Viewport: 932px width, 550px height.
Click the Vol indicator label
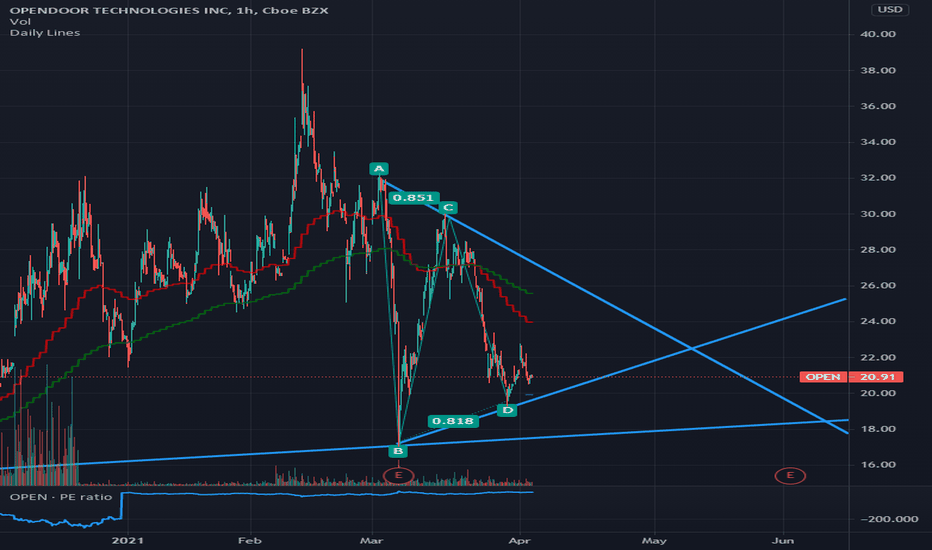[x=20, y=21]
